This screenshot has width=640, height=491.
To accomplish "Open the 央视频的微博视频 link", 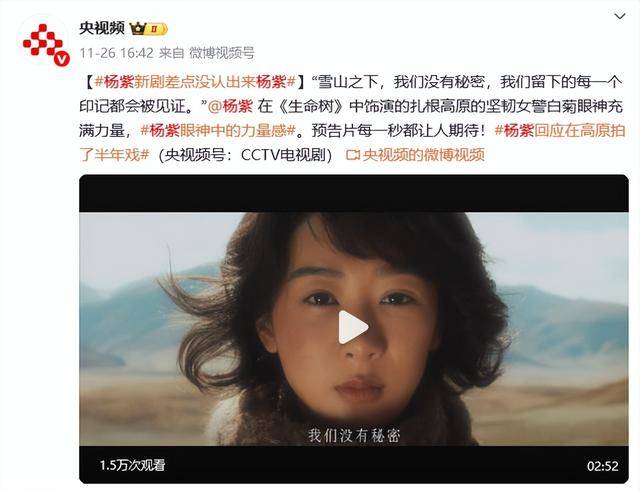I will tap(423, 155).
